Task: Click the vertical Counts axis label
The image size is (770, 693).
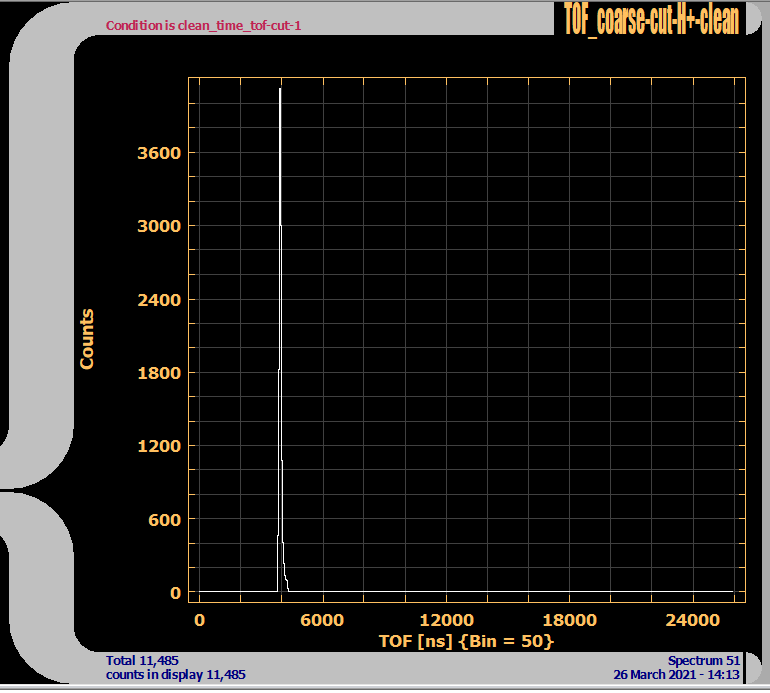Action: coord(86,339)
